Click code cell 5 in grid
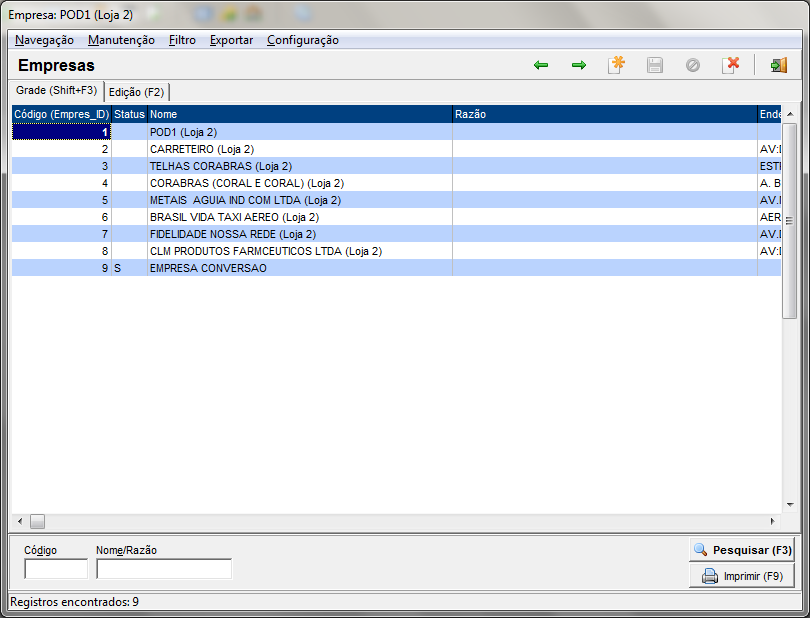This screenshot has width=810, height=618. 61,200
